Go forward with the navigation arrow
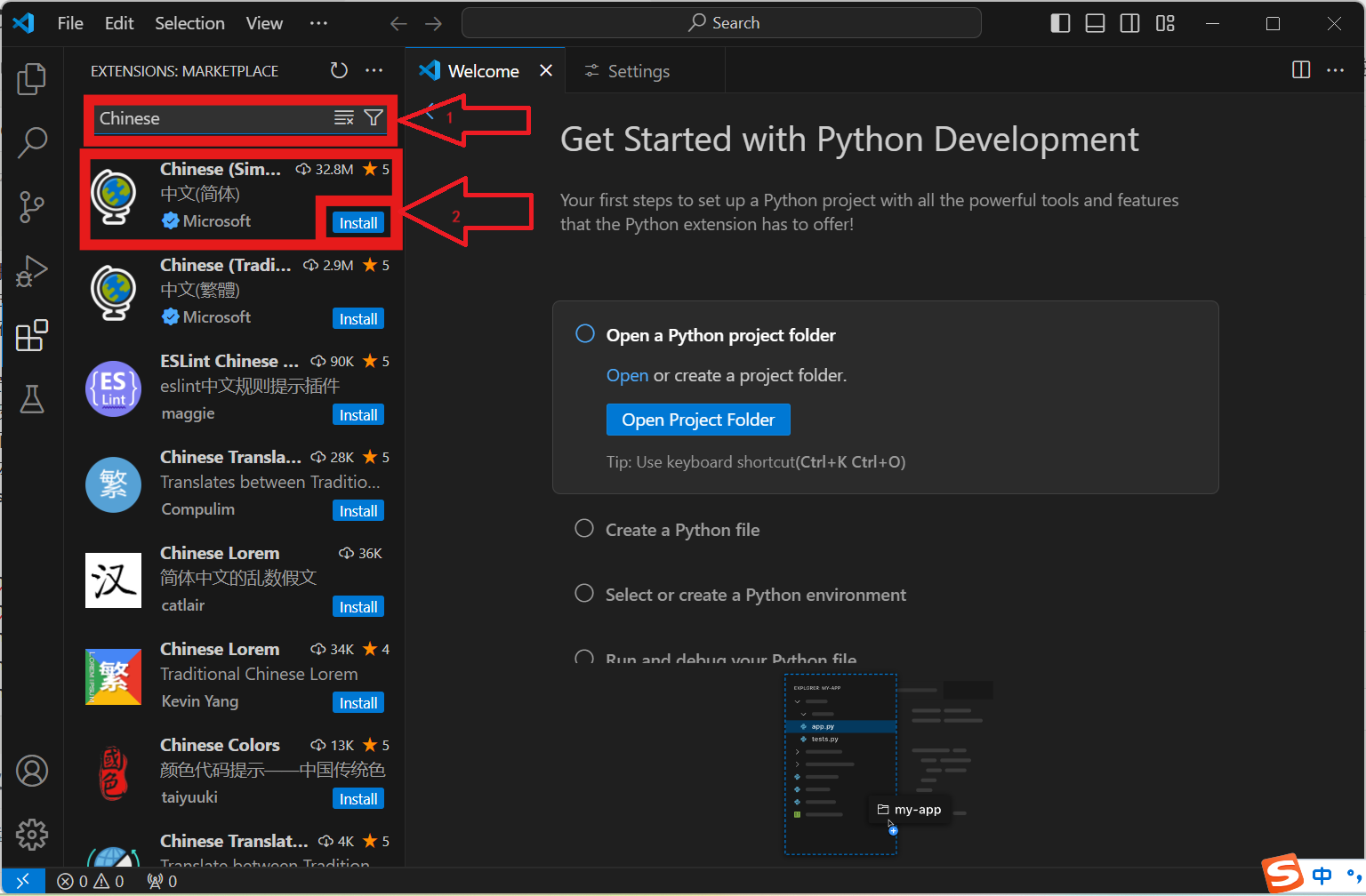 [433, 23]
